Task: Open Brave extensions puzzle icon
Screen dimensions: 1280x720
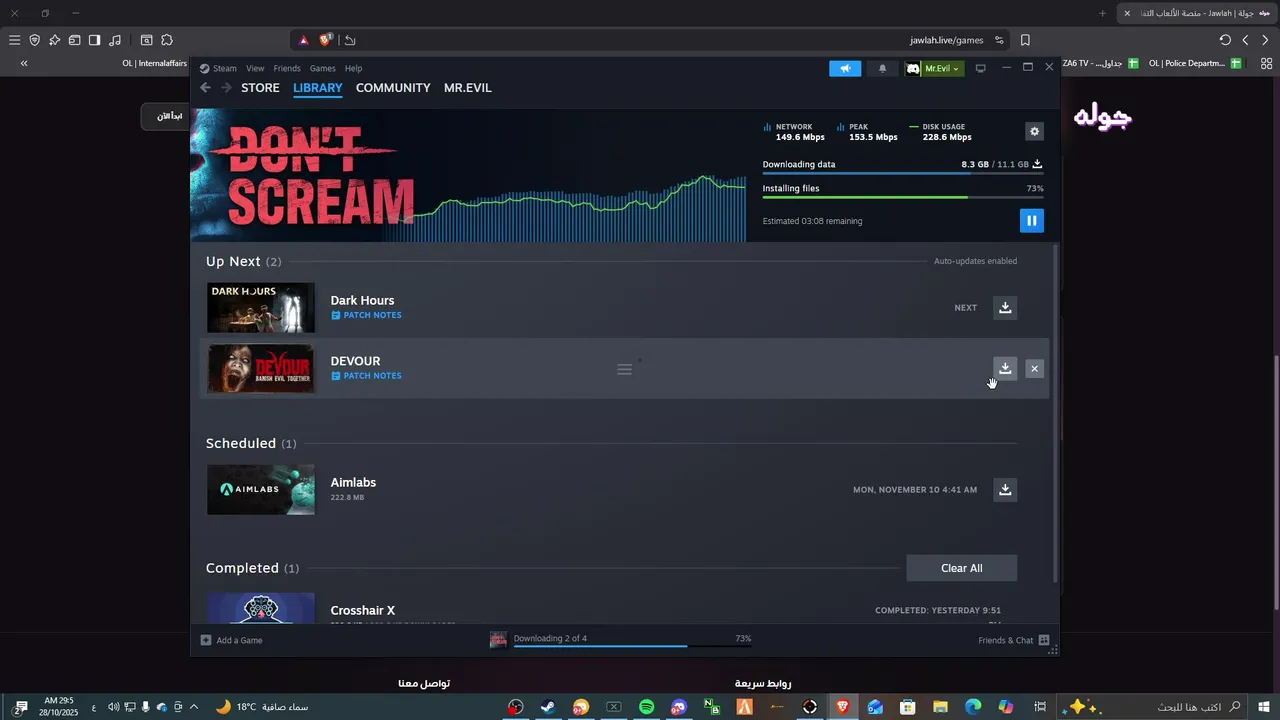Action: [x=167, y=40]
